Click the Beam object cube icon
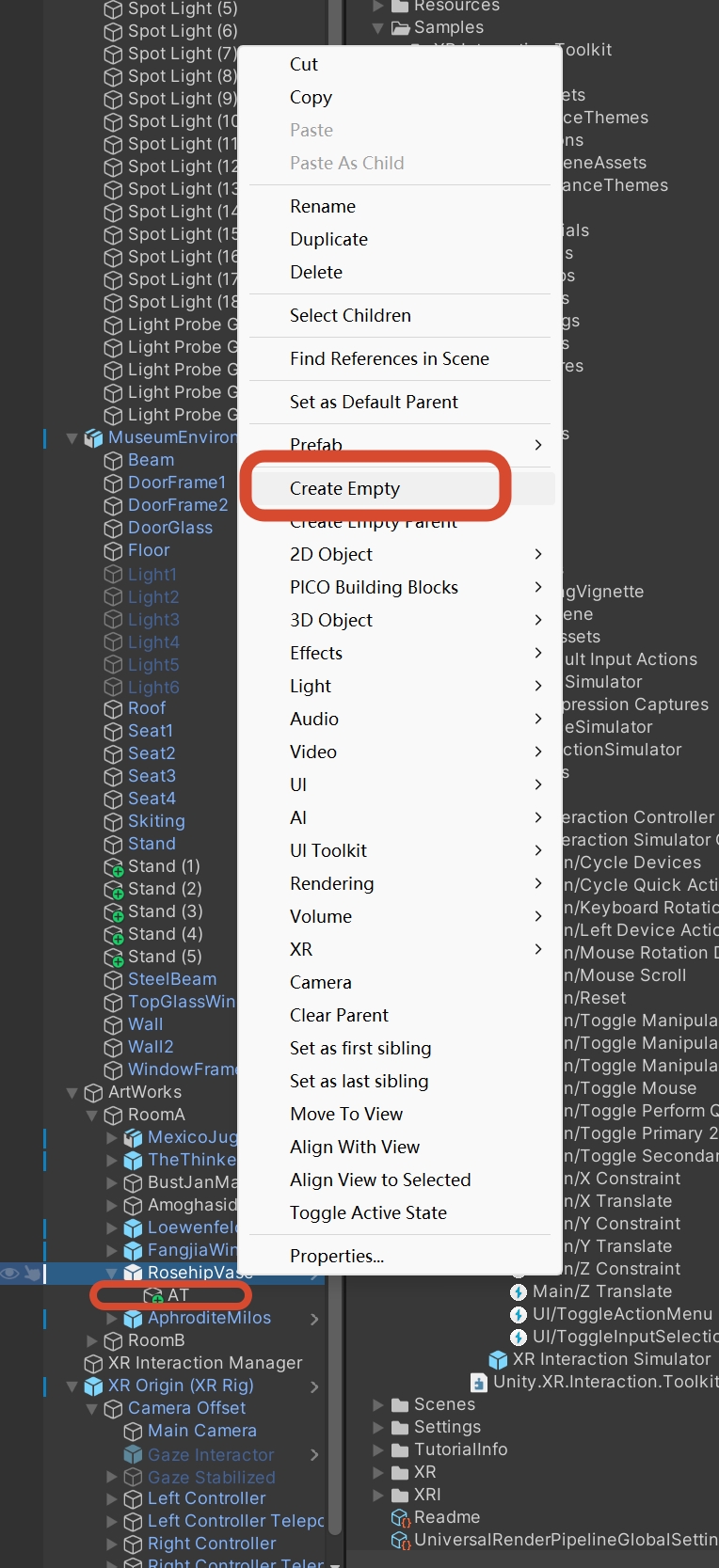Screen dimensions: 719x1568 pos(113,460)
